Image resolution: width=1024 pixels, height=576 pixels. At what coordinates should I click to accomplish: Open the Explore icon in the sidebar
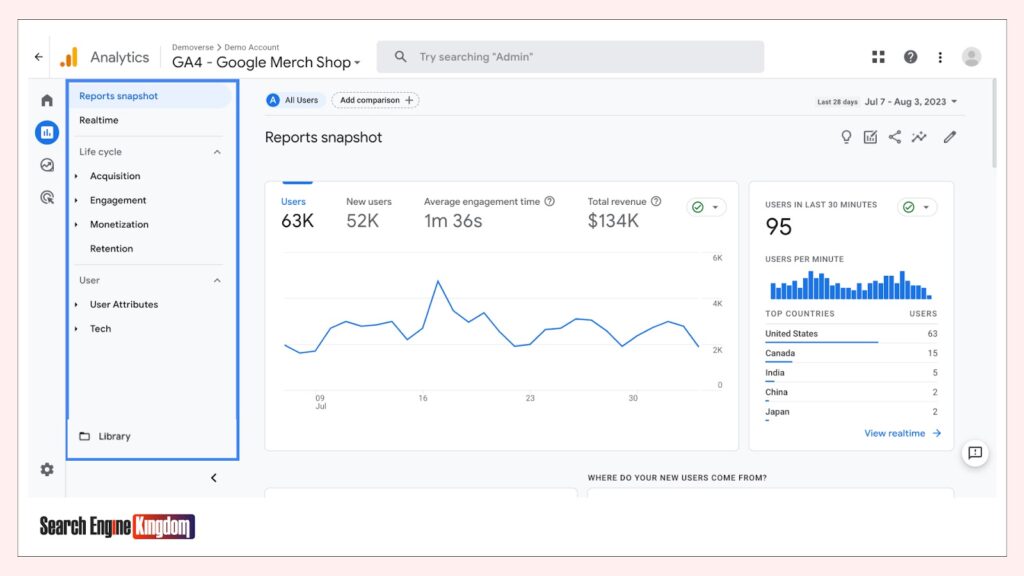click(47, 165)
